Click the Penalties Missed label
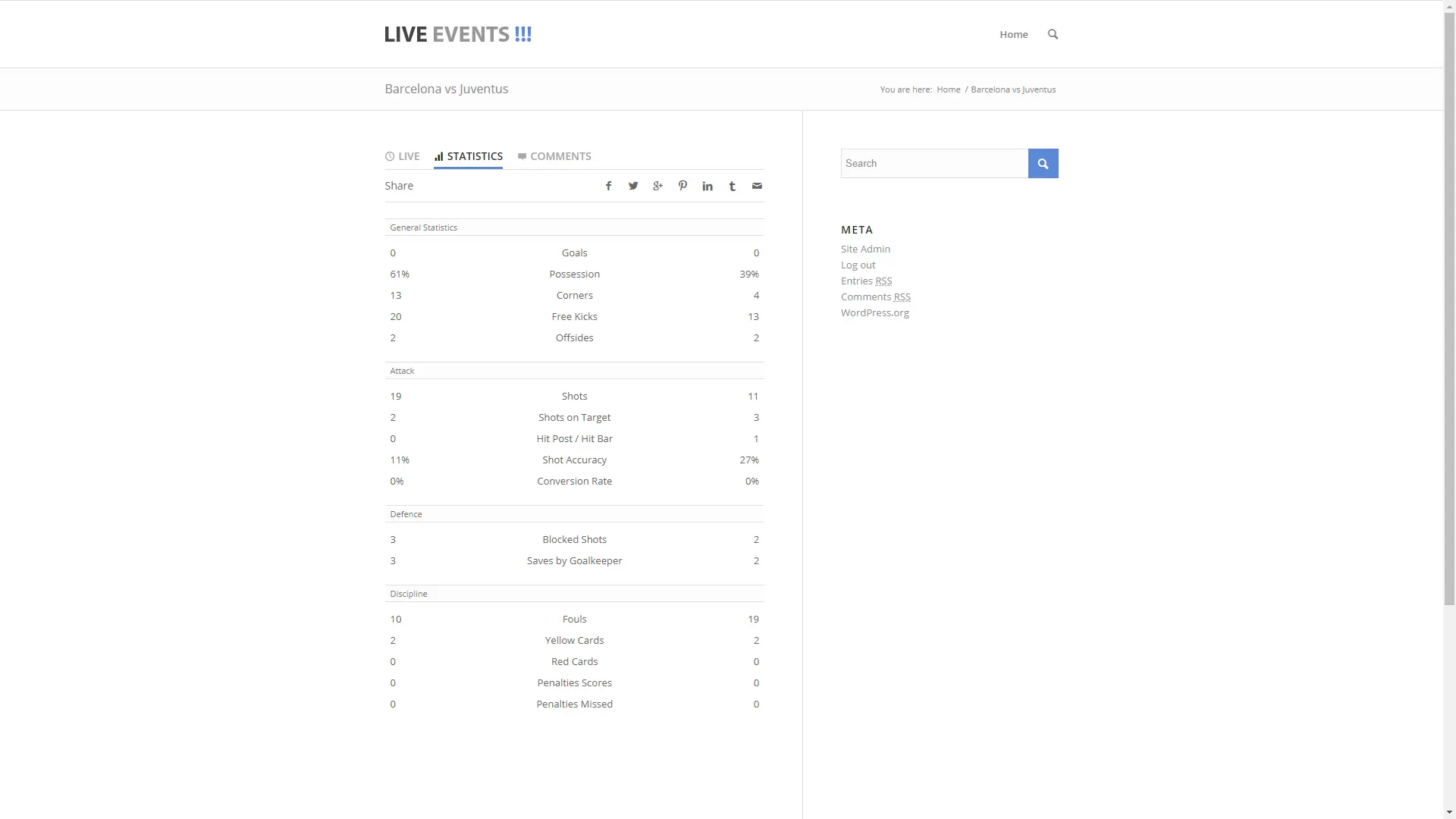 (x=574, y=704)
